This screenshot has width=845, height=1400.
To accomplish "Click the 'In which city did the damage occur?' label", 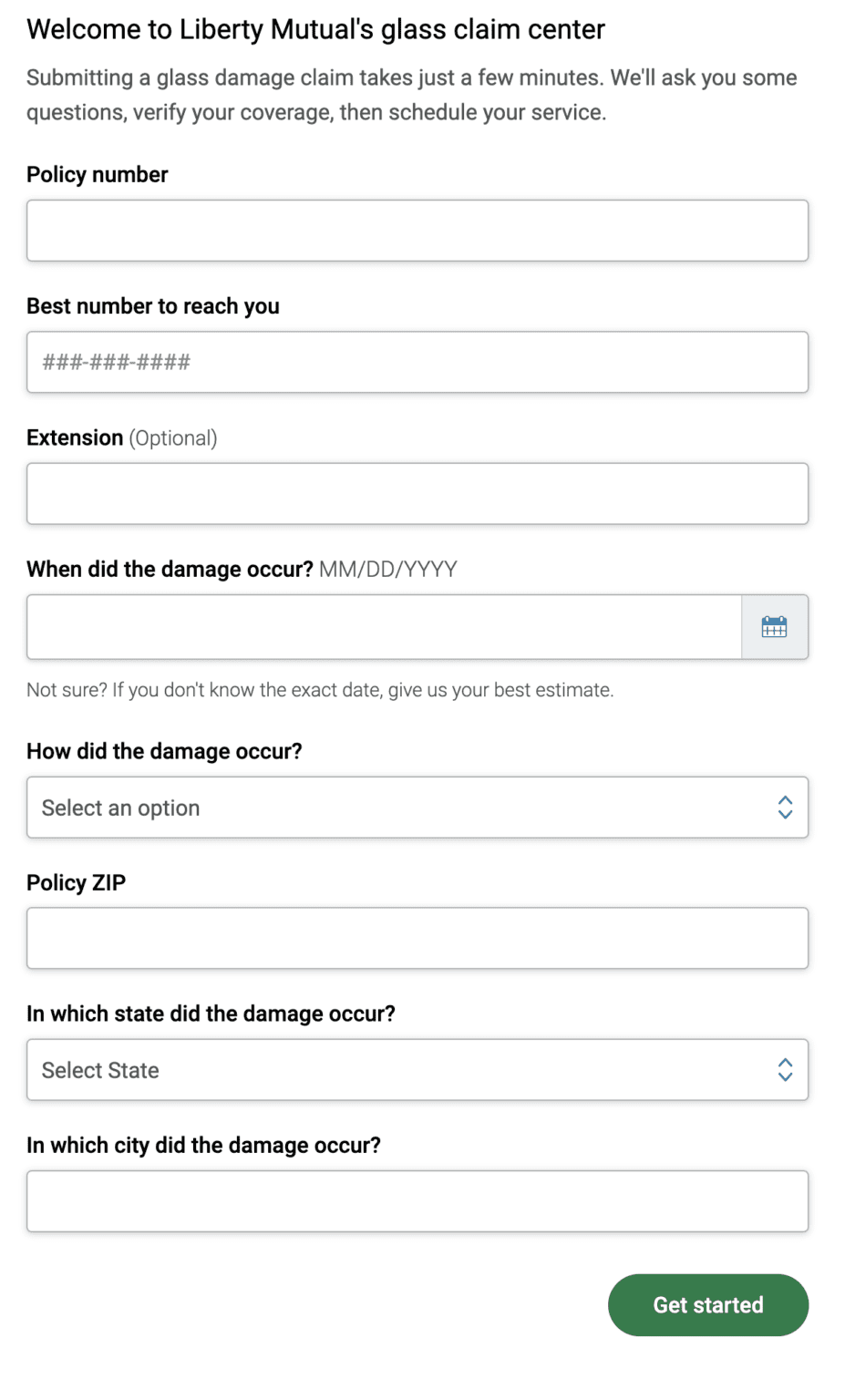I will [203, 1146].
